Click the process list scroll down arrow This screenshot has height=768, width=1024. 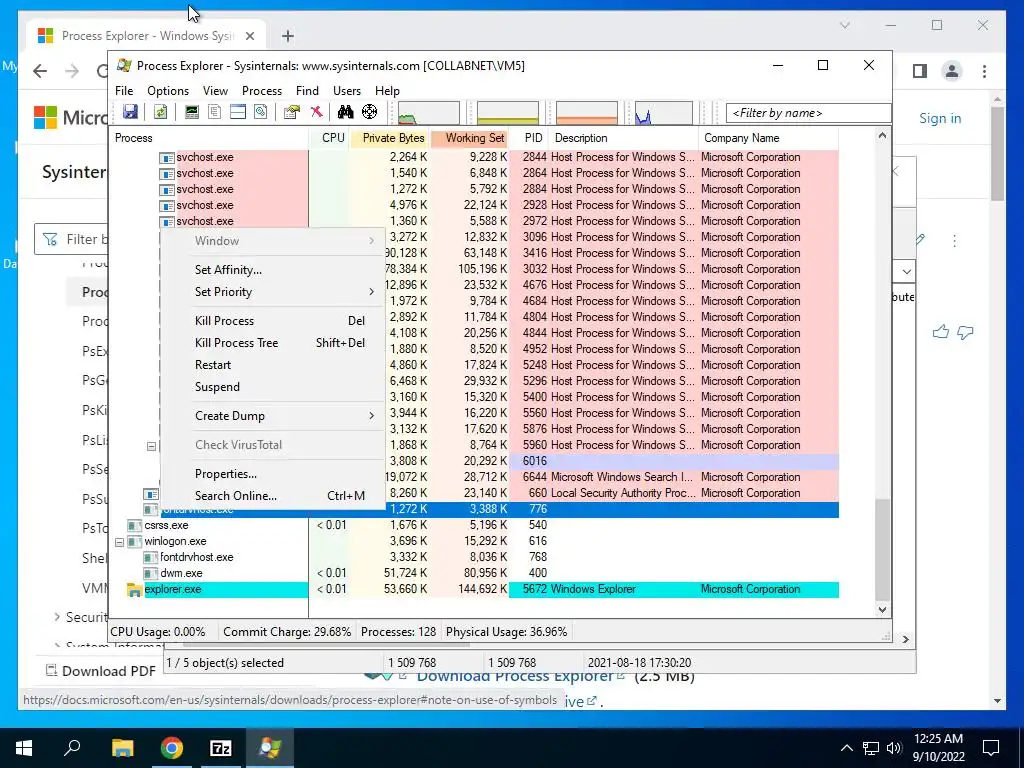coord(882,609)
